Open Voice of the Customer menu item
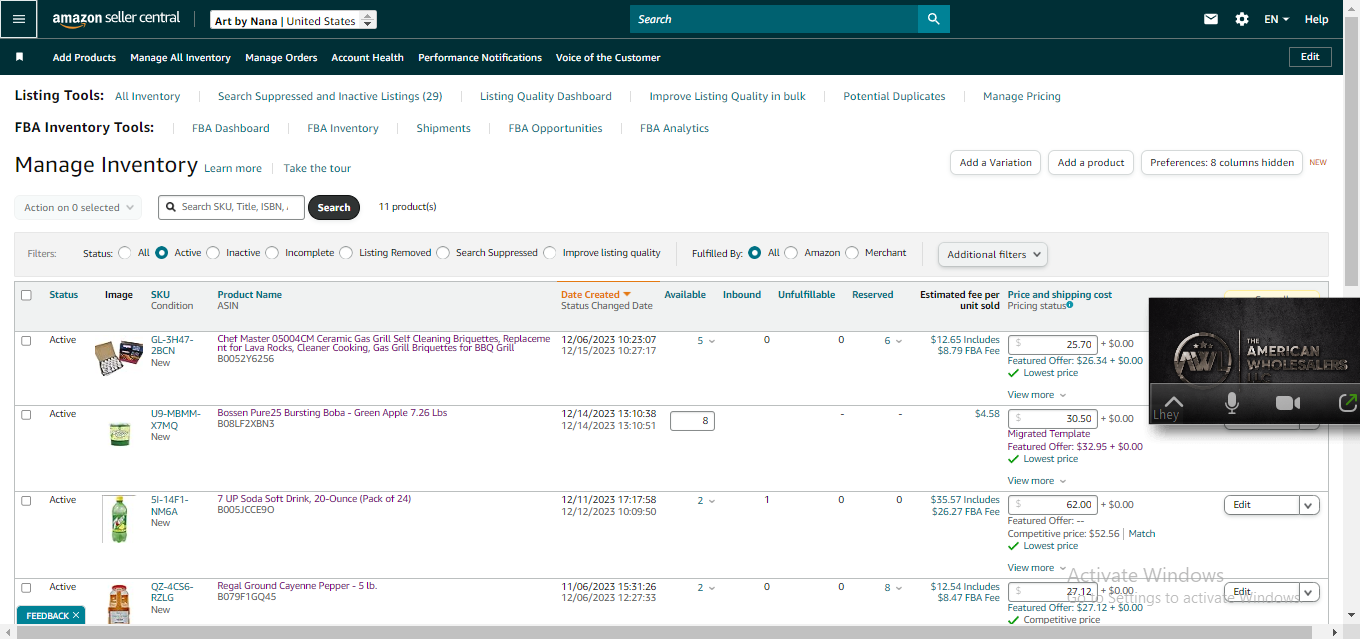This screenshot has height=639, width=1360. click(608, 58)
